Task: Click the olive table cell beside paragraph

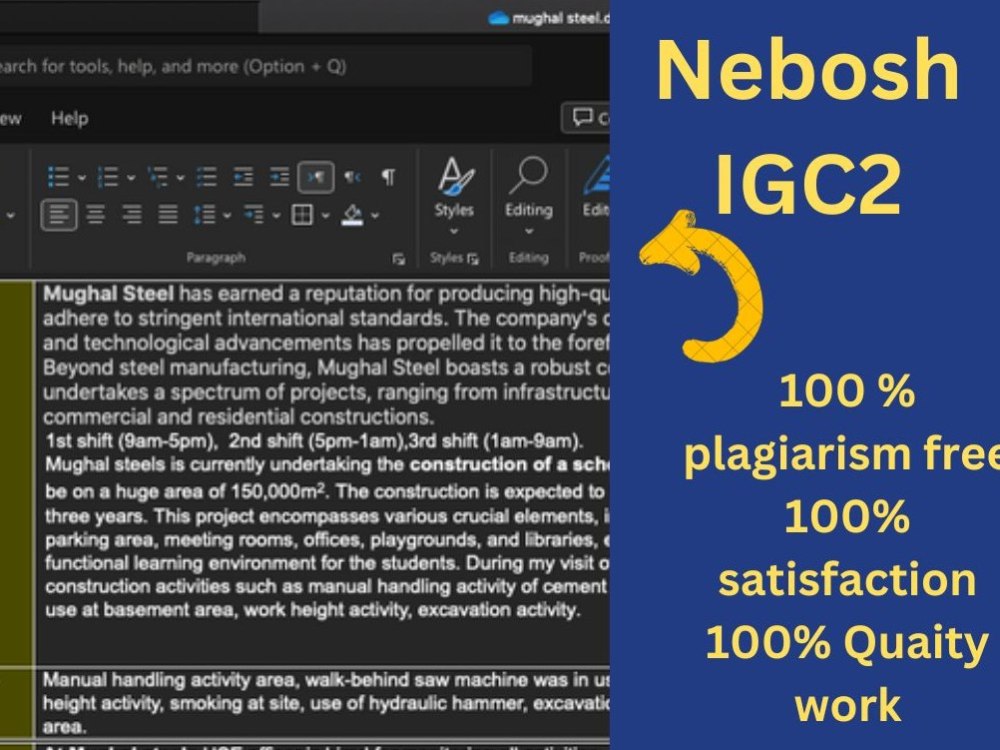Action: pyautogui.click(x=17, y=472)
